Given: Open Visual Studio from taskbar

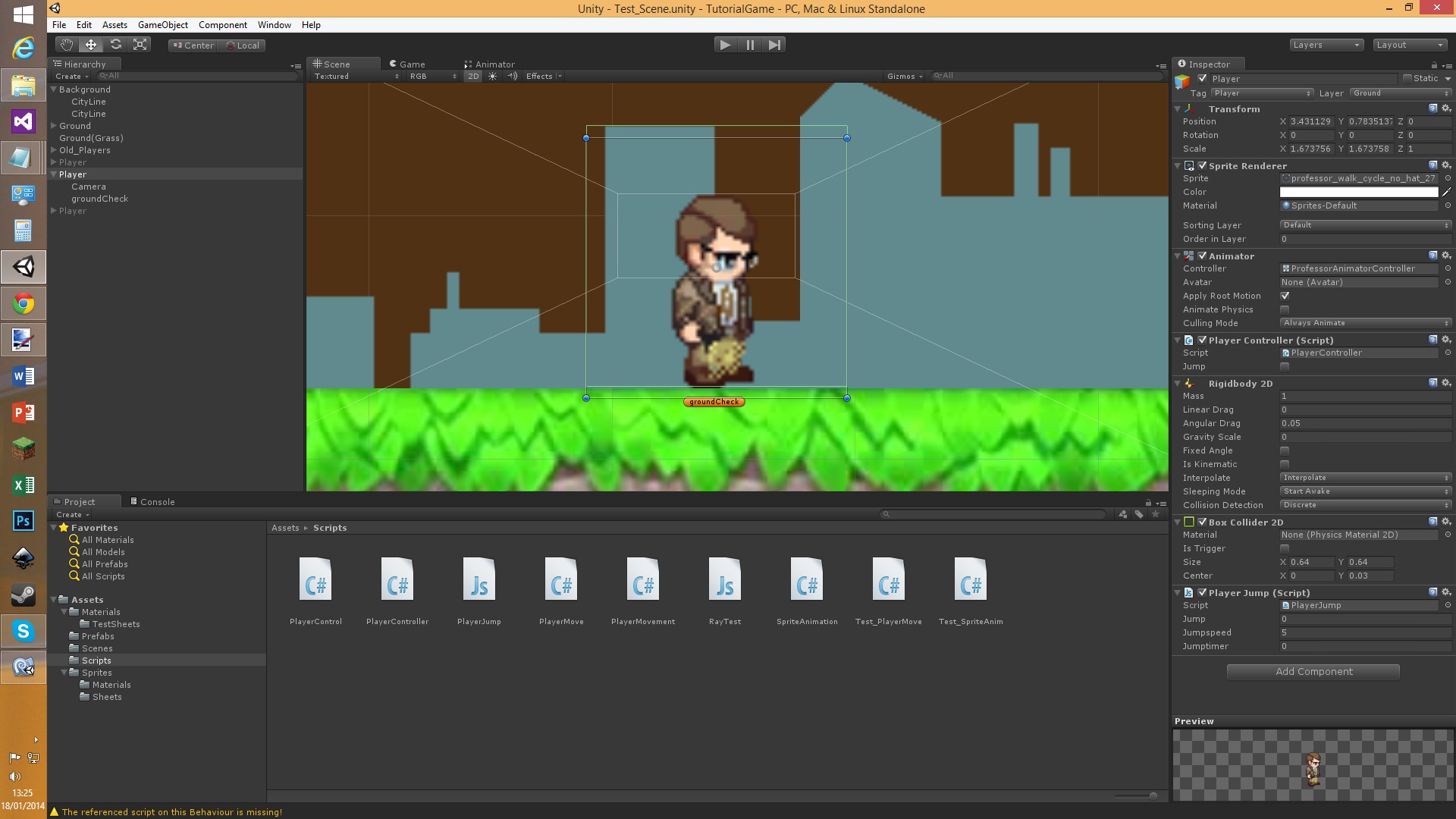Looking at the screenshot, I should pos(24,121).
